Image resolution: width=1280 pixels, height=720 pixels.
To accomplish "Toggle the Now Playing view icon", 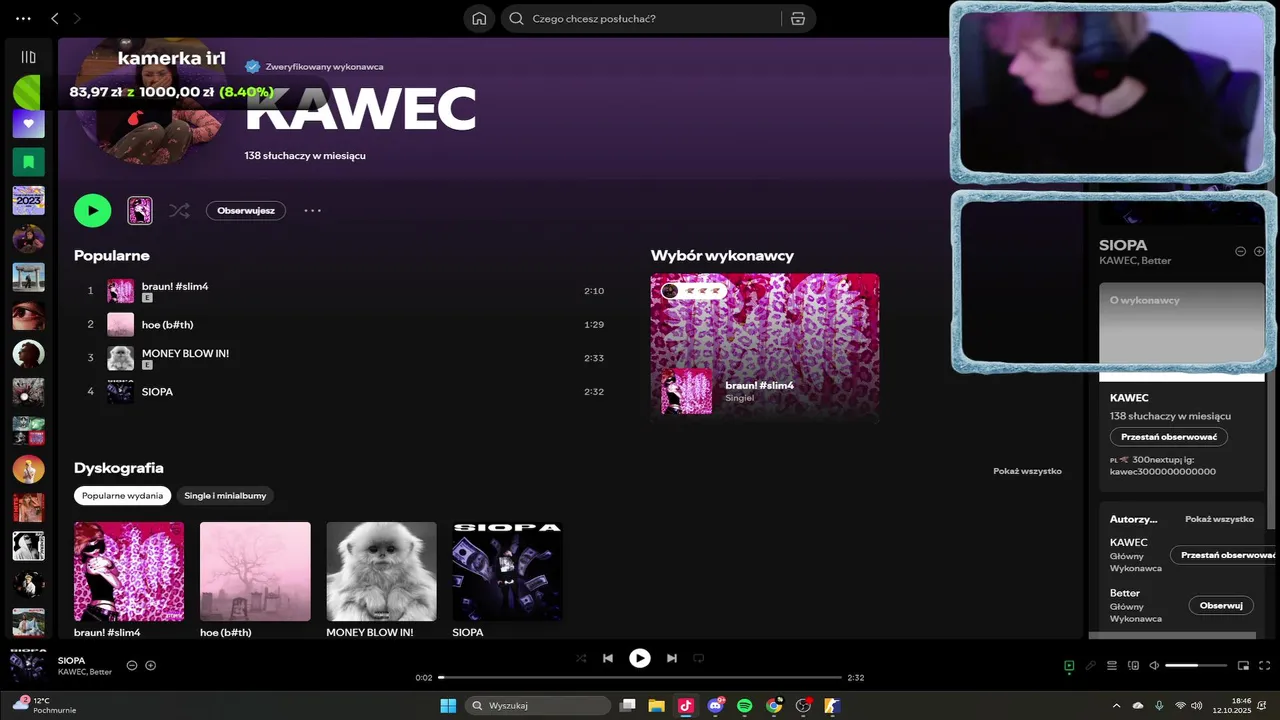I will (x=1069, y=665).
